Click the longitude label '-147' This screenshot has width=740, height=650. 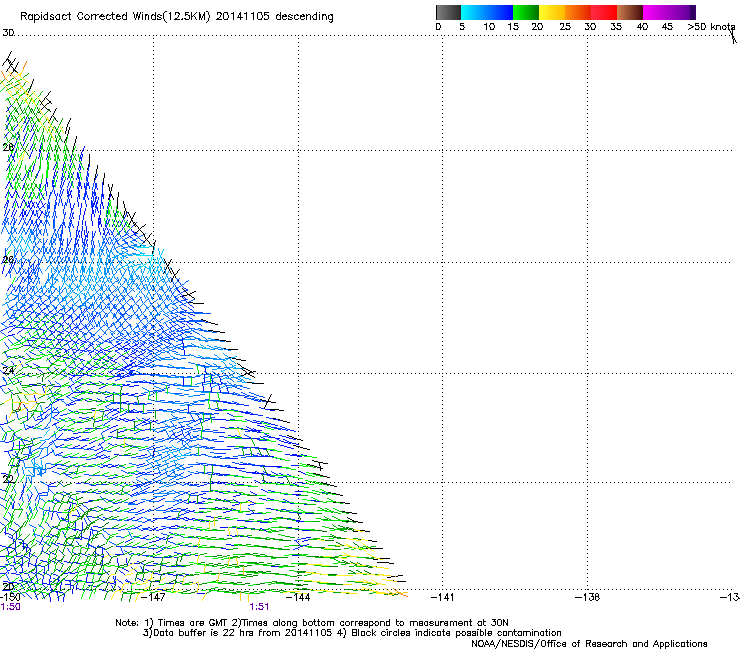coord(153,597)
